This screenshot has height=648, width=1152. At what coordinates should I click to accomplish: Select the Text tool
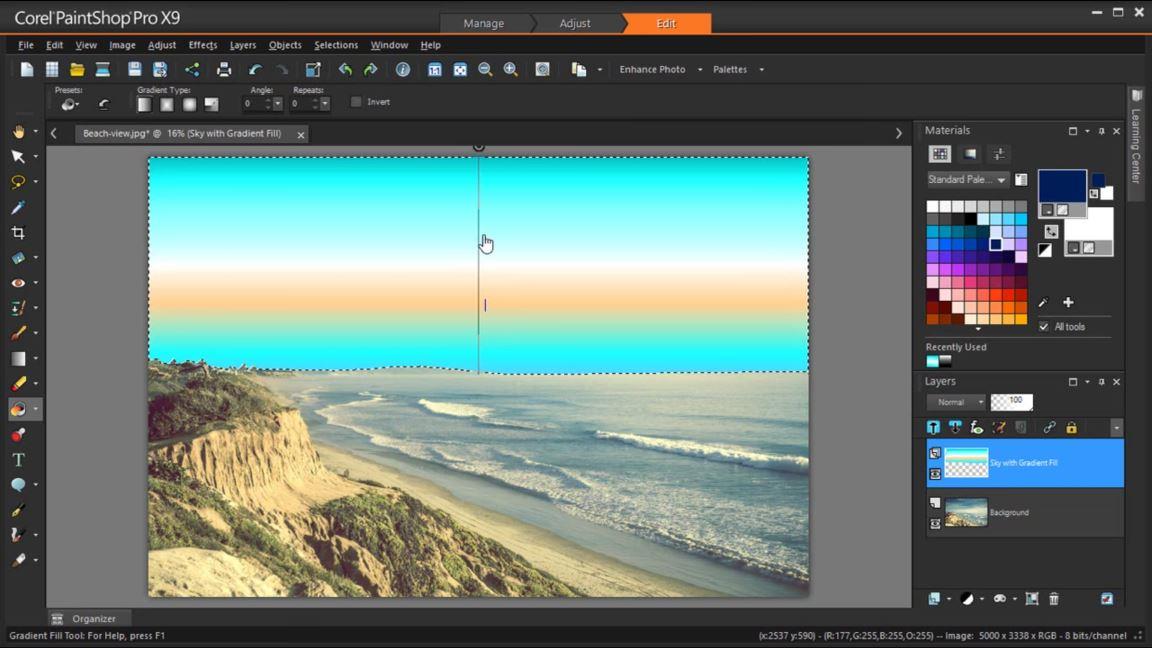(x=18, y=460)
